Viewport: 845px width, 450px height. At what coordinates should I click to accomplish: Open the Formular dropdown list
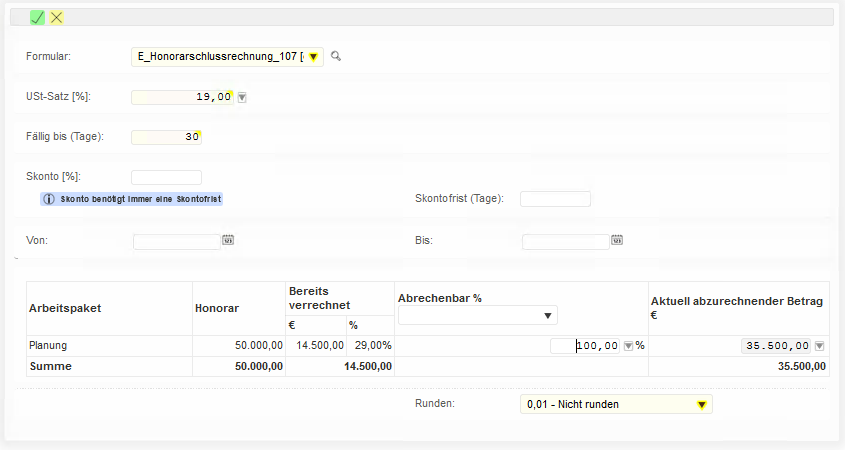(313, 57)
